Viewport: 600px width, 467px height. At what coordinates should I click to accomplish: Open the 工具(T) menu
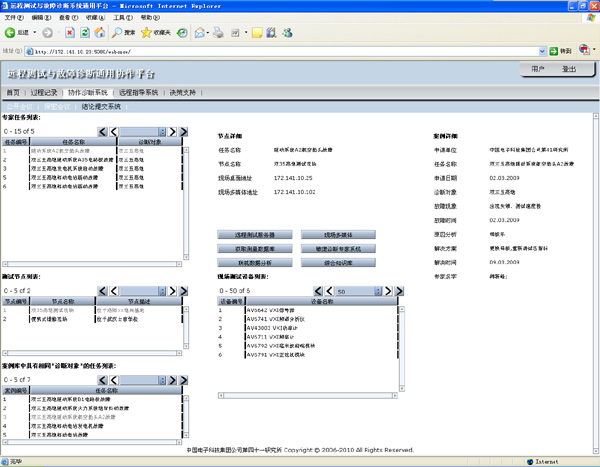pos(120,18)
